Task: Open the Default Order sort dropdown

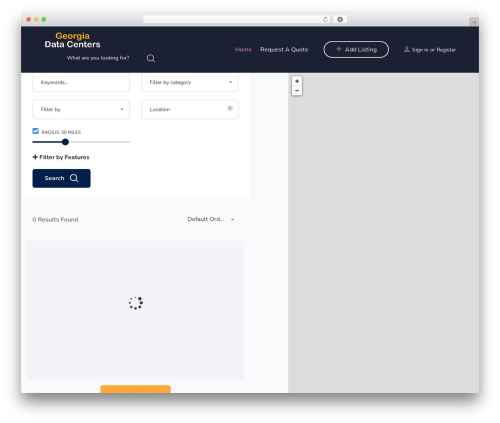Action: [x=211, y=219]
